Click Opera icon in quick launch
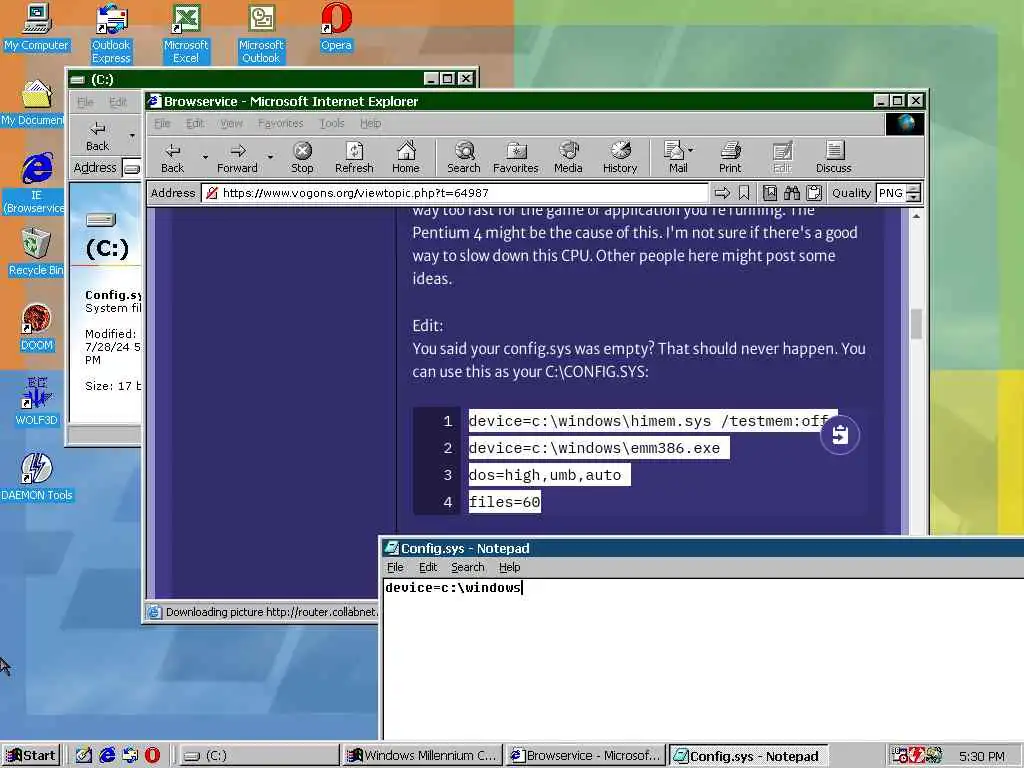The width and height of the screenshot is (1024, 768). tap(152, 755)
